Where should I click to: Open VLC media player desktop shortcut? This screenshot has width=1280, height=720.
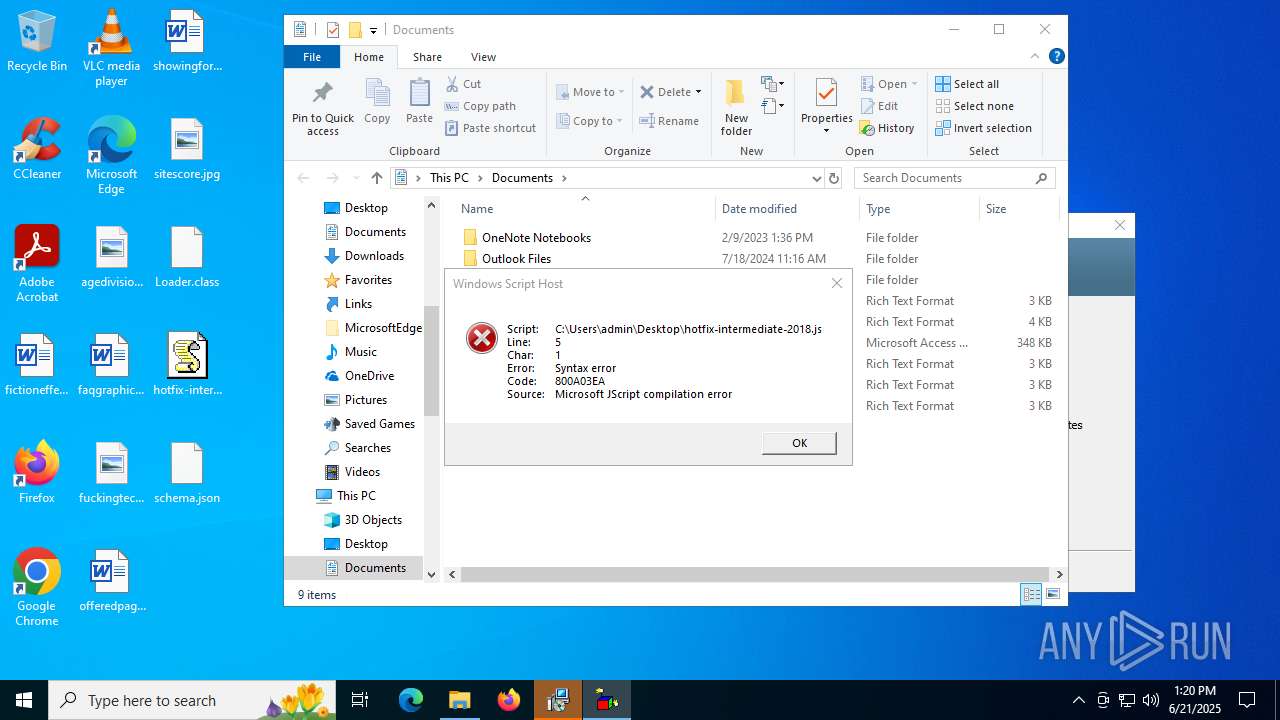[x=111, y=48]
